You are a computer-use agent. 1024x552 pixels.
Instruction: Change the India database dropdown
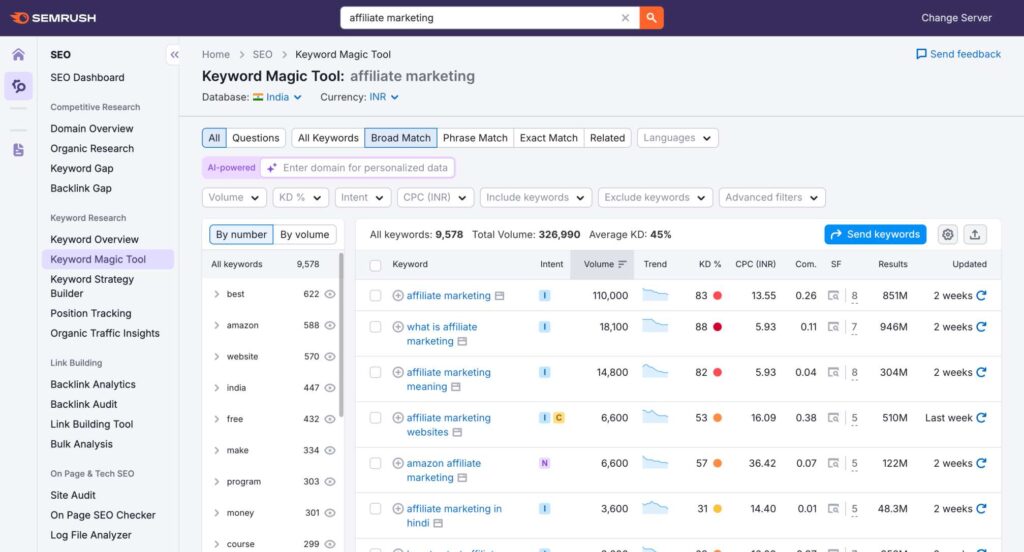pos(278,97)
